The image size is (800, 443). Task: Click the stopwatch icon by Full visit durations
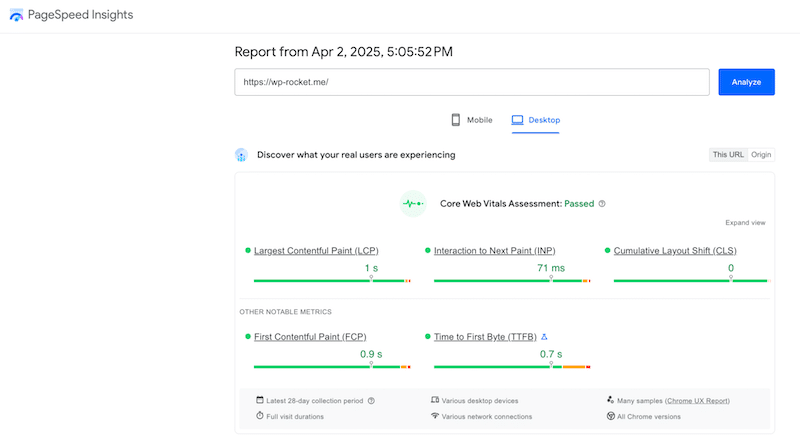pos(260,415)
